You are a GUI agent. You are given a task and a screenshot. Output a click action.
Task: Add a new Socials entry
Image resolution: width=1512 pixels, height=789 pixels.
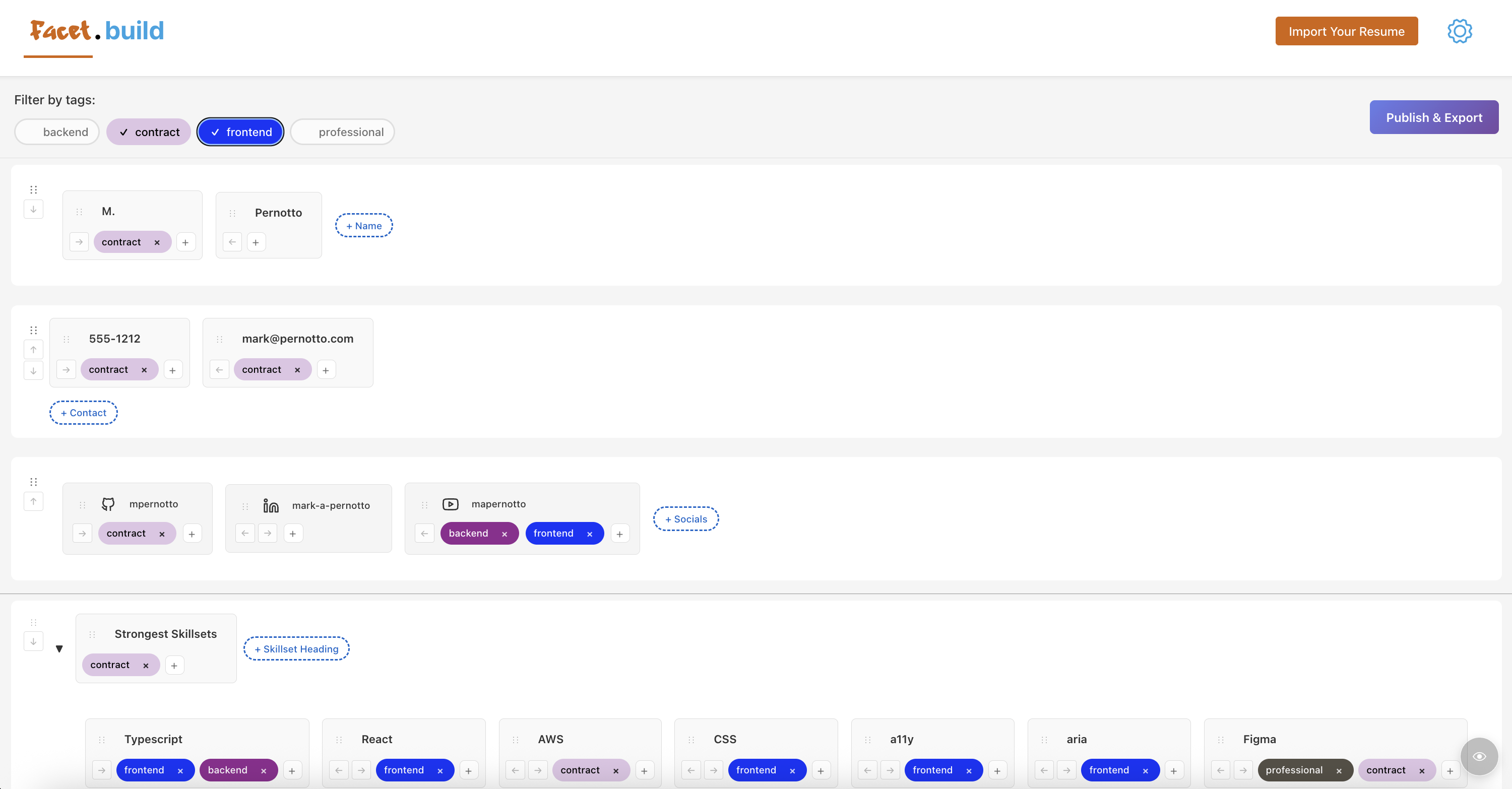[685, 519]
